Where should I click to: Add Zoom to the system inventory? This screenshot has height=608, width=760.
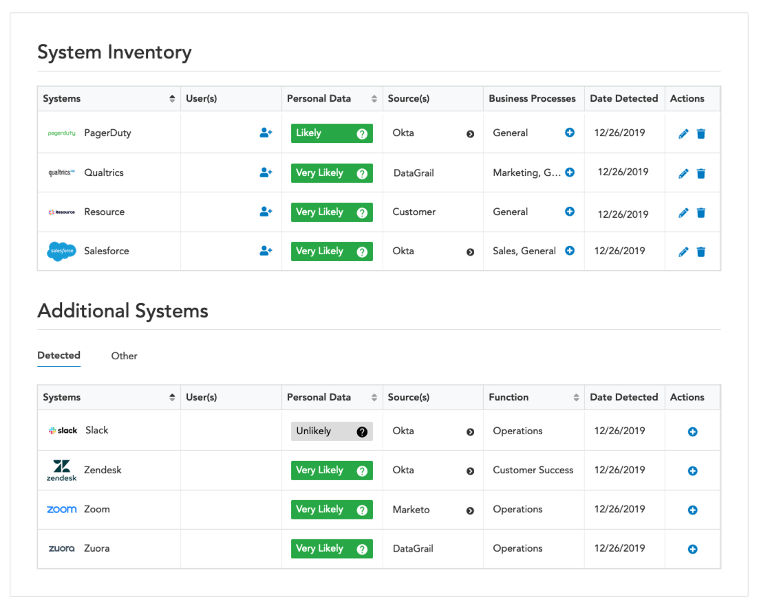pyautogui.click(x=693, y=510)
